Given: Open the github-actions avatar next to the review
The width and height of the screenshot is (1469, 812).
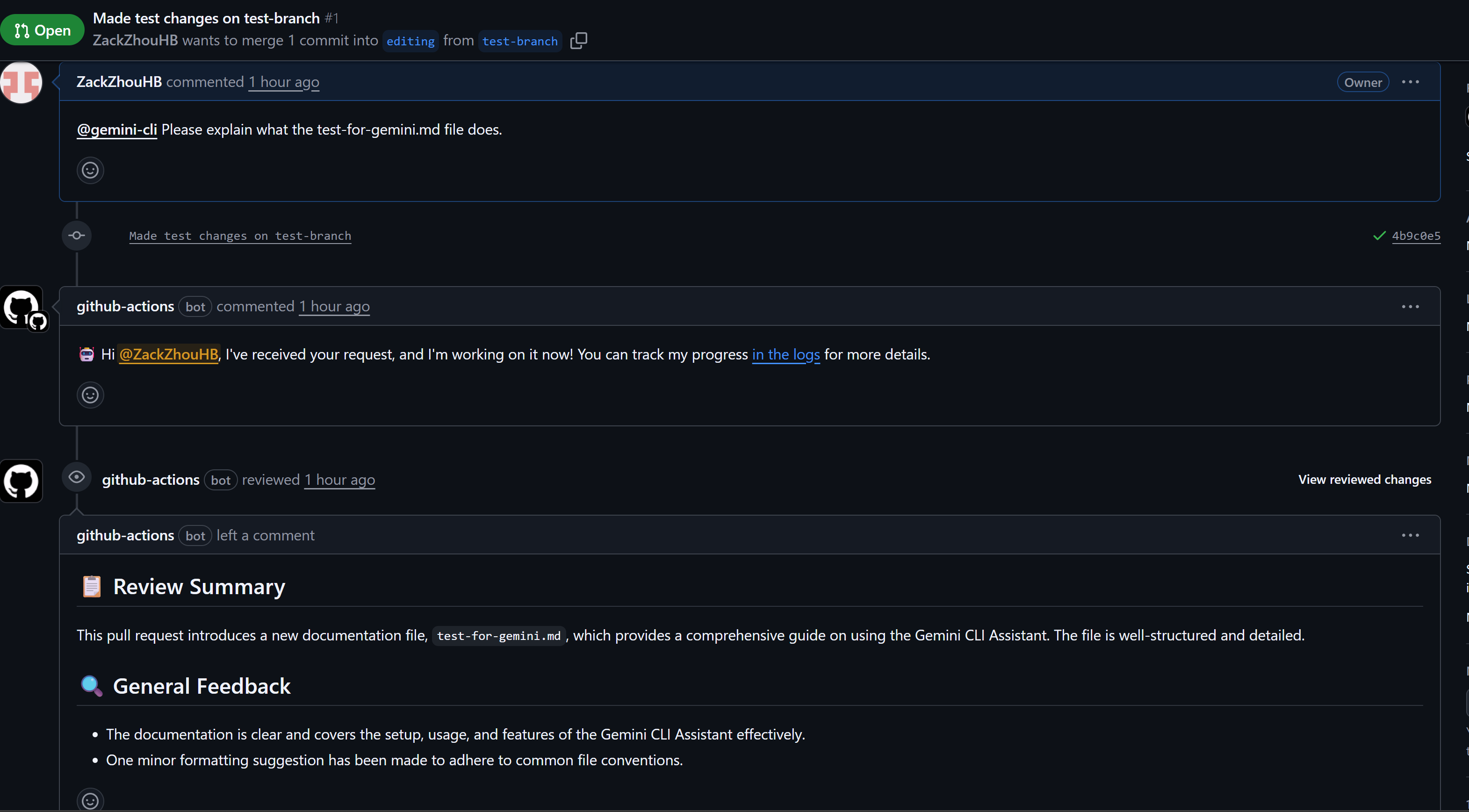Looking at the screenshot, I should click(x=21, y=481).
